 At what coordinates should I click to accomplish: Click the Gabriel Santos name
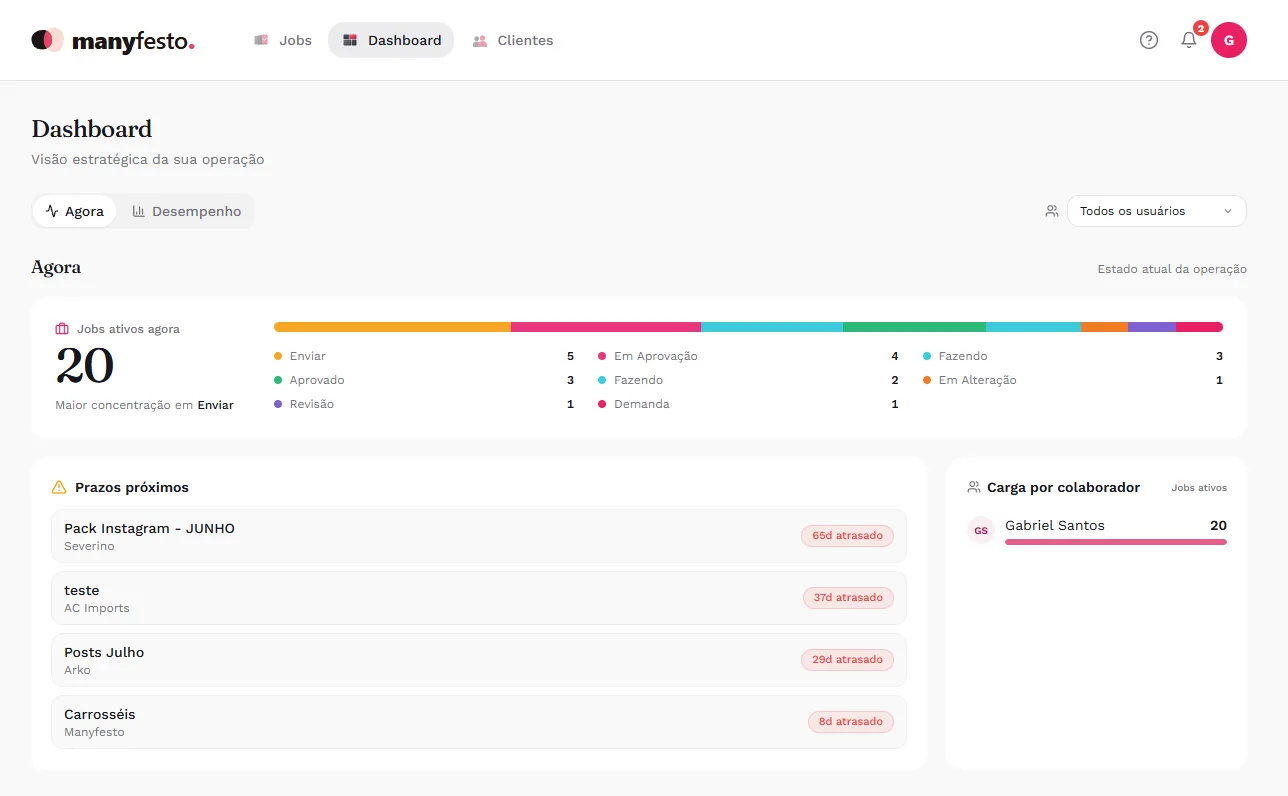1055,526
